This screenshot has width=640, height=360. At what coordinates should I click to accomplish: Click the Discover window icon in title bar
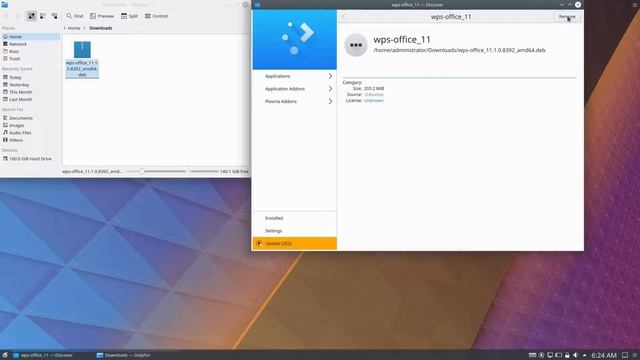pos(257,4)
